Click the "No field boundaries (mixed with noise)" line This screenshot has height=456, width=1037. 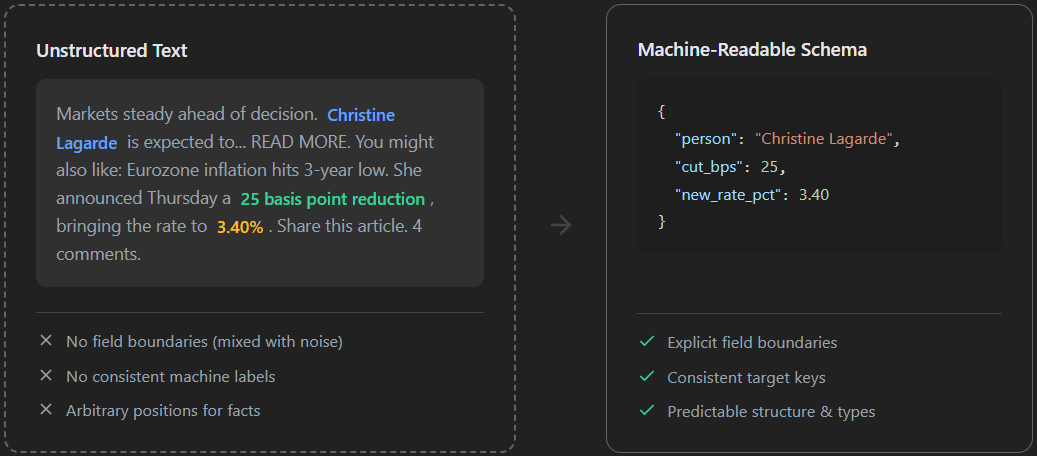pyautogui.click(x=204, y=342)
